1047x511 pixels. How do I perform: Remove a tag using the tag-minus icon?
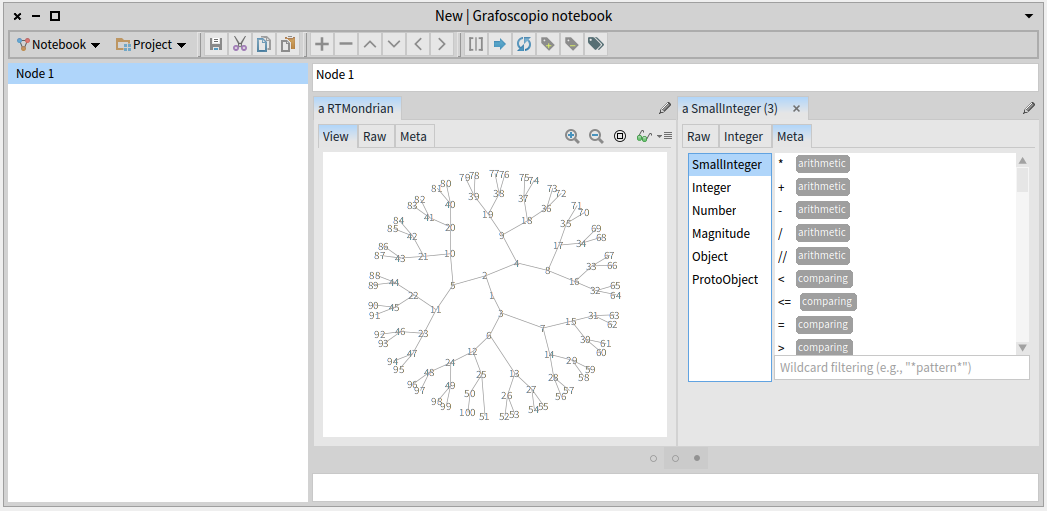point(572,45)
